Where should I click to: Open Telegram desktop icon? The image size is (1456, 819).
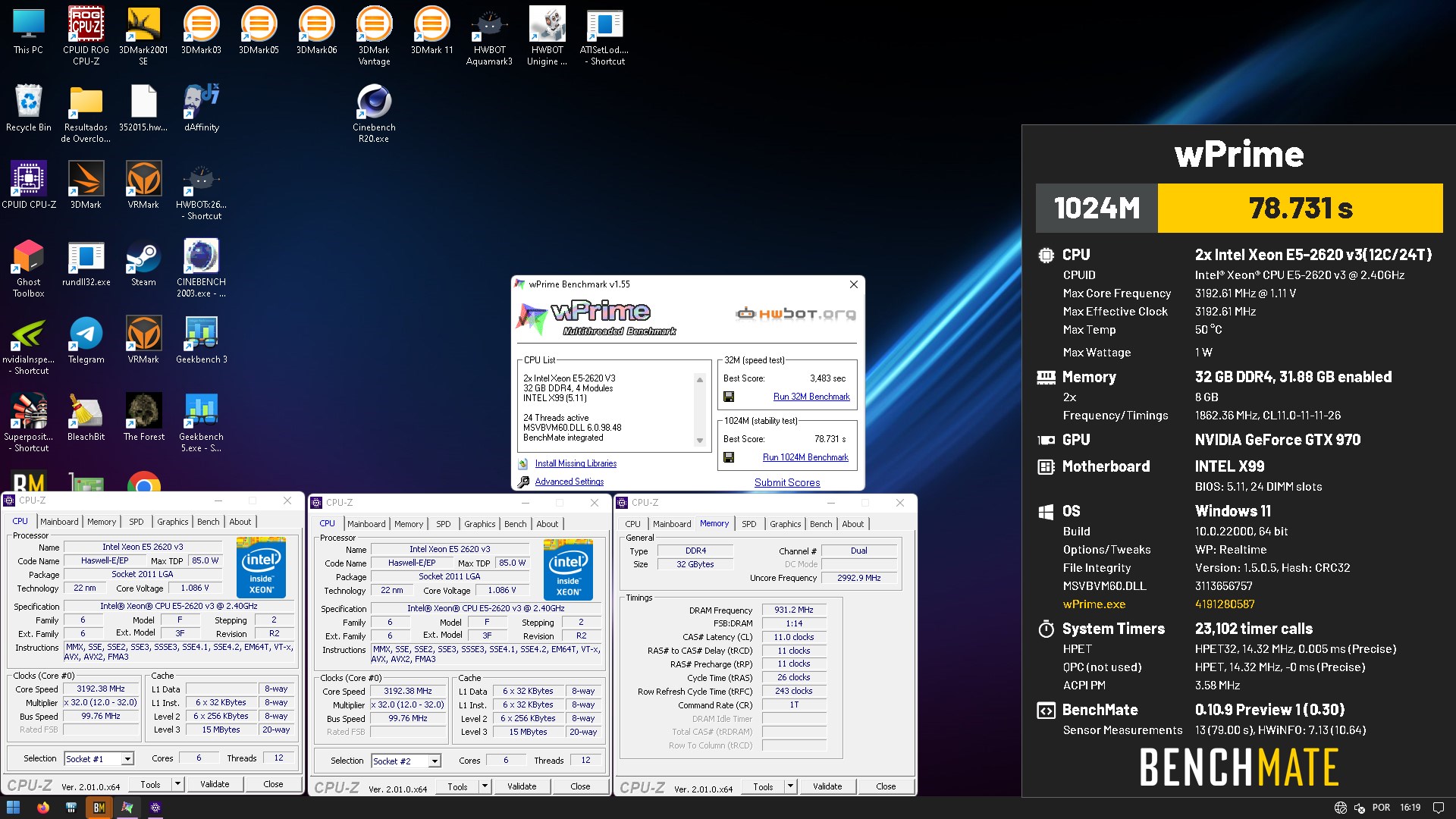(x=86, y=340)
